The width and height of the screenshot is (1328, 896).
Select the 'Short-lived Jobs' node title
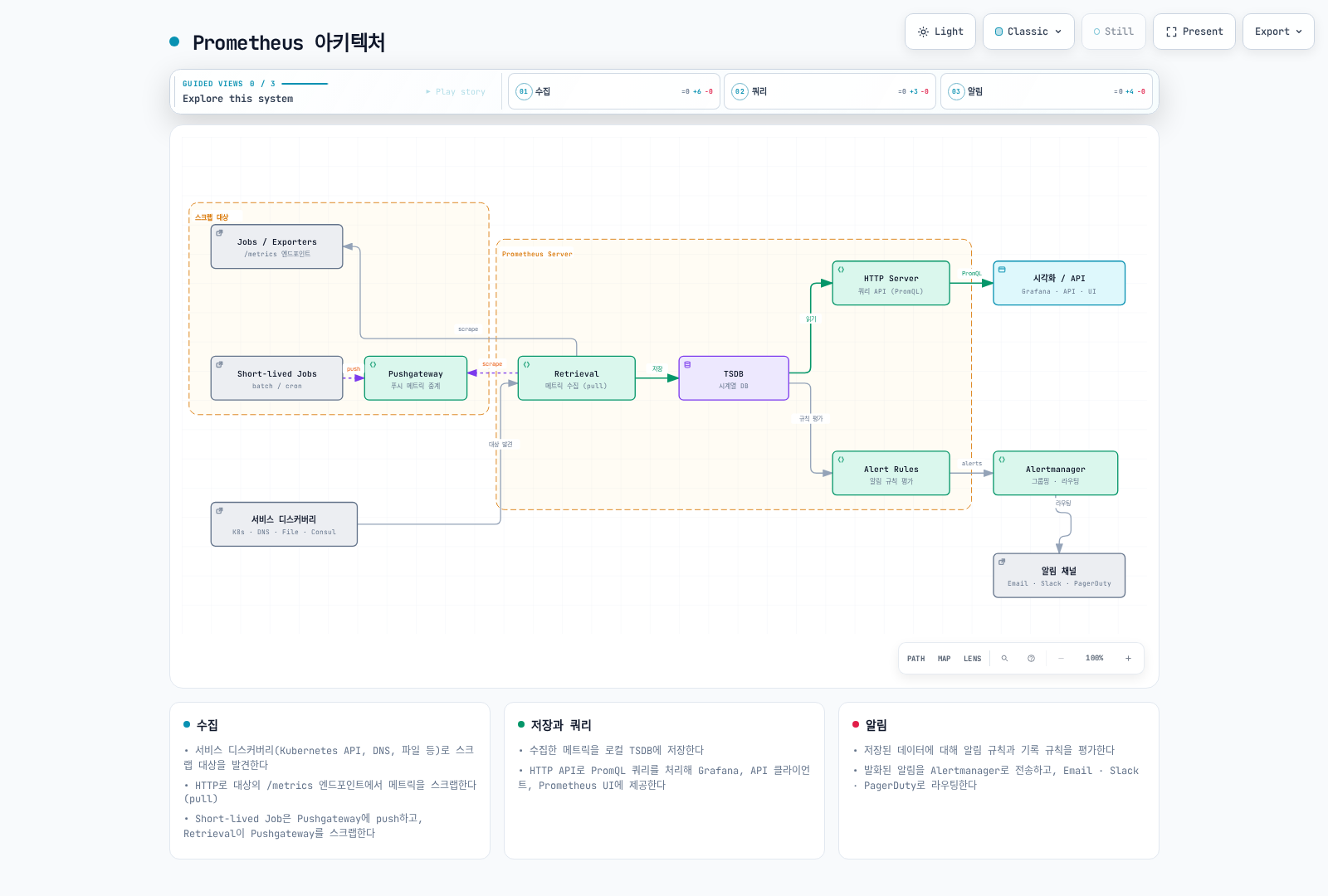tap(277, 374)
